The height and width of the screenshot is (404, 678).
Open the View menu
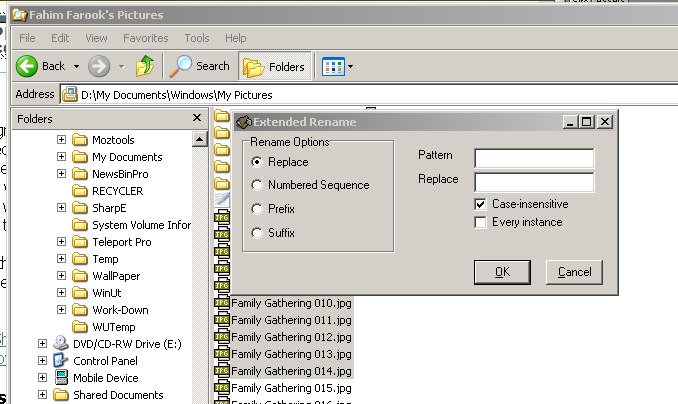(96, 38)
